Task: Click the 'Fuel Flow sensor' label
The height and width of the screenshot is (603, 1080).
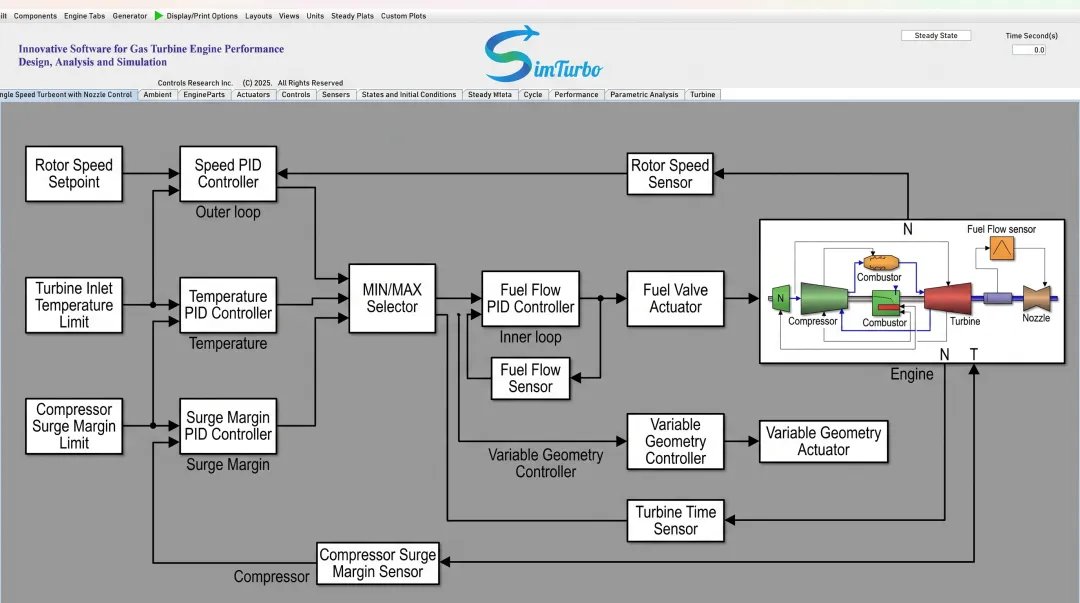Action: 1001,229
